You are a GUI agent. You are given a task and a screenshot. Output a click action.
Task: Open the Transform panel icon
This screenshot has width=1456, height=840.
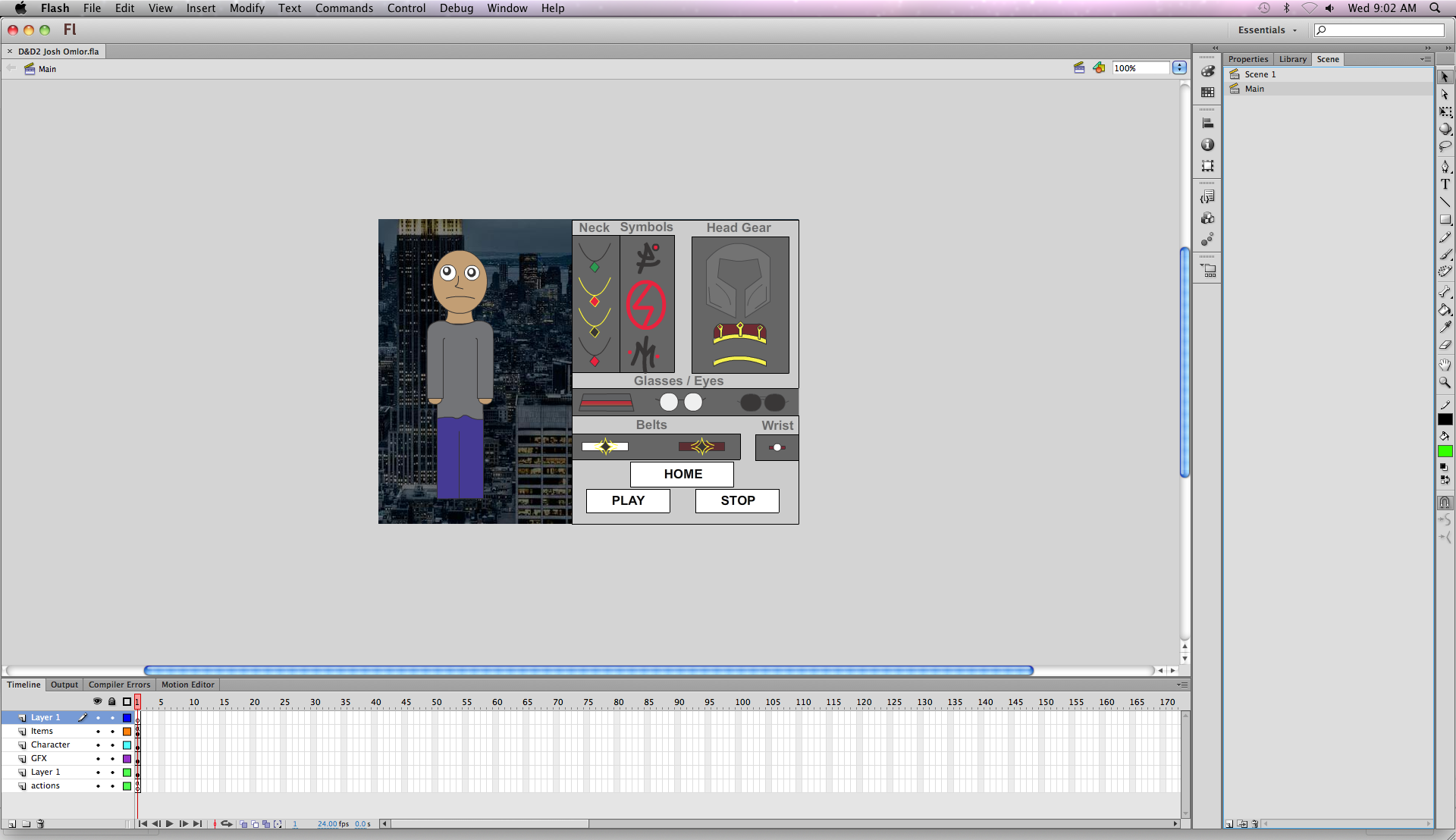click(1207, 165)
